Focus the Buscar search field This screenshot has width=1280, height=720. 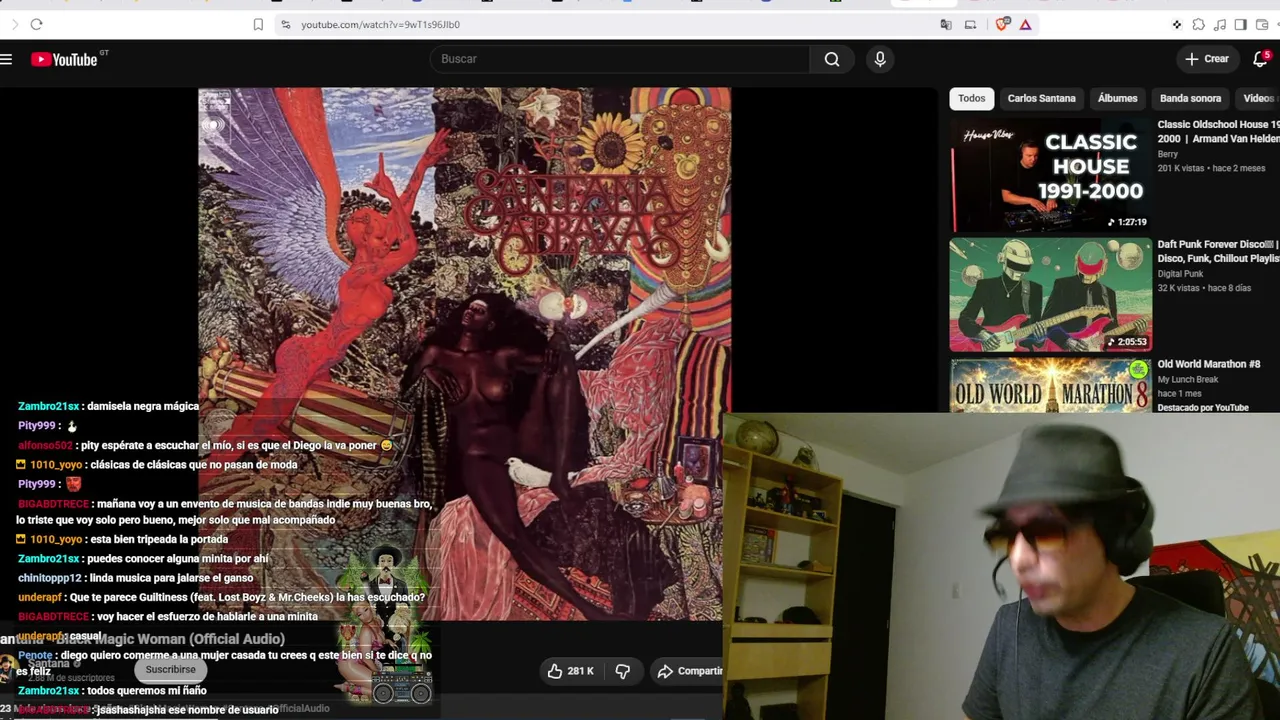click(x=620, y=59)
